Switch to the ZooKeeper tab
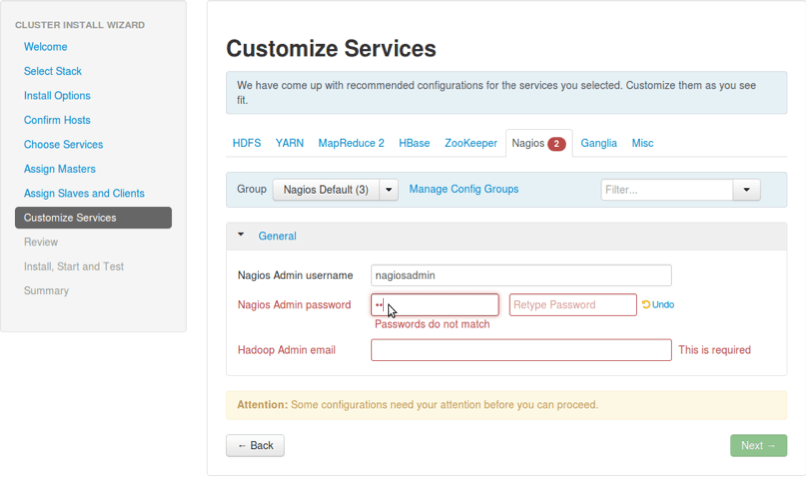807x477 pixels. point(471,143)
